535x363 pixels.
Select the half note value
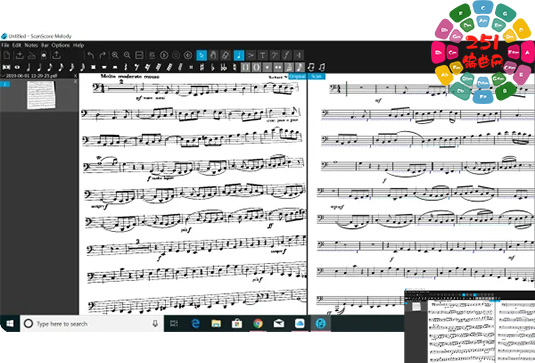(28, 67)
